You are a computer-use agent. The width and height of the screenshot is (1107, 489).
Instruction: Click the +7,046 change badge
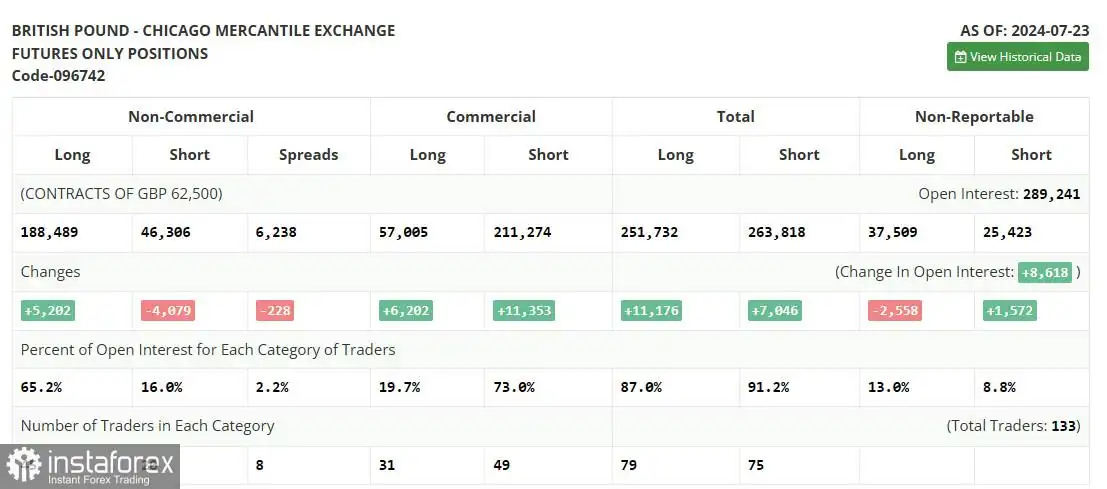pos(774,310)
